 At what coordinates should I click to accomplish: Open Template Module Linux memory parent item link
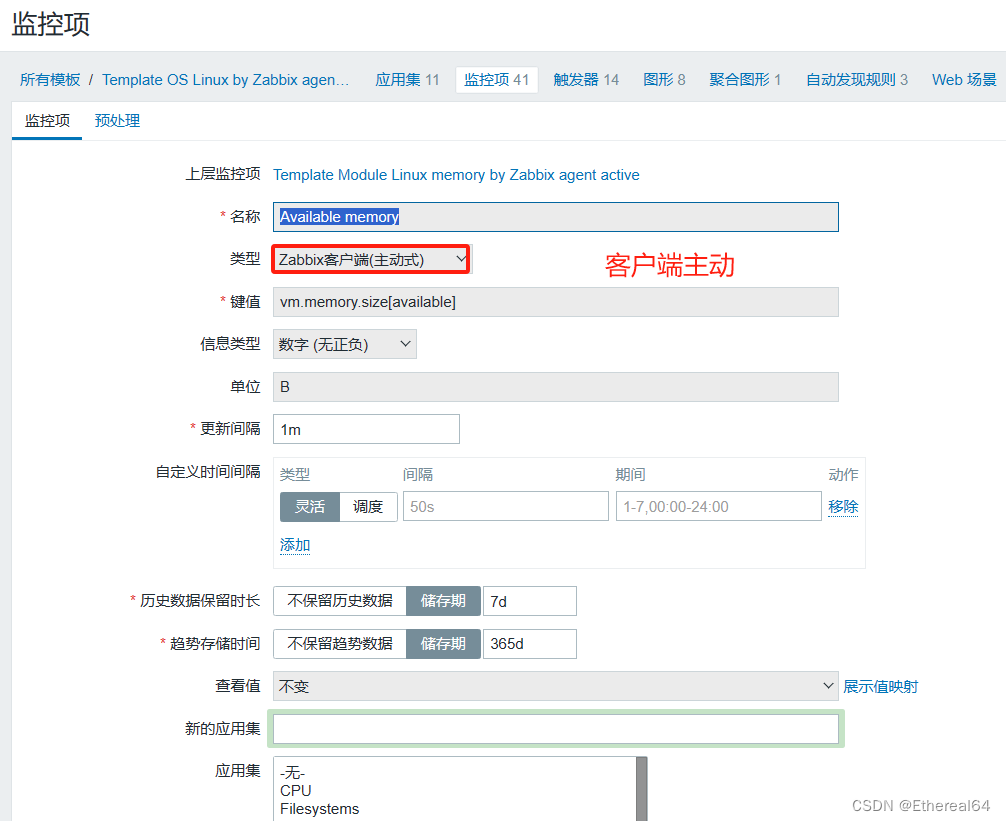tap(456, 174)
